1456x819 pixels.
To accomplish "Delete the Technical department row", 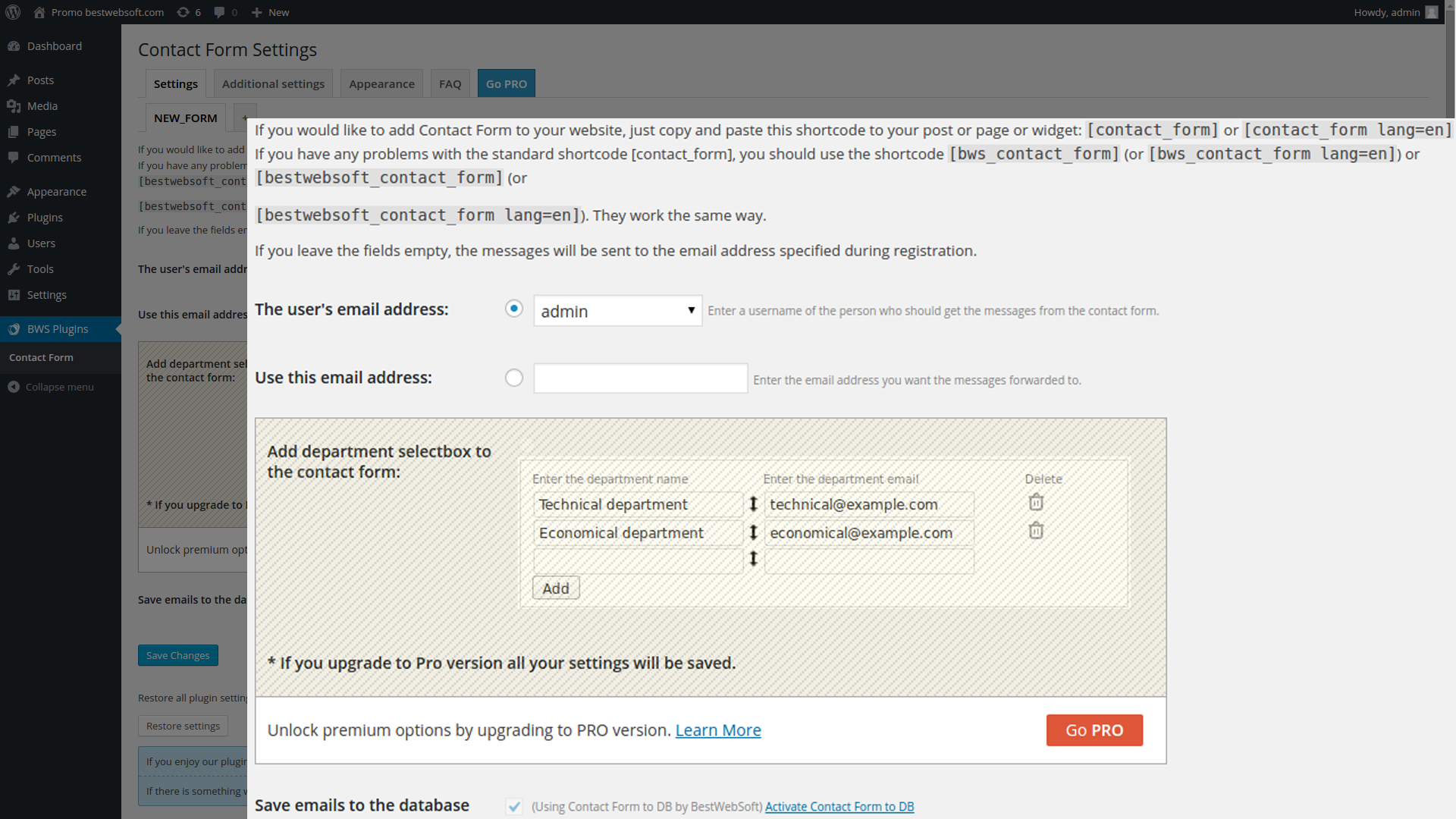I will pos(1036,502).
